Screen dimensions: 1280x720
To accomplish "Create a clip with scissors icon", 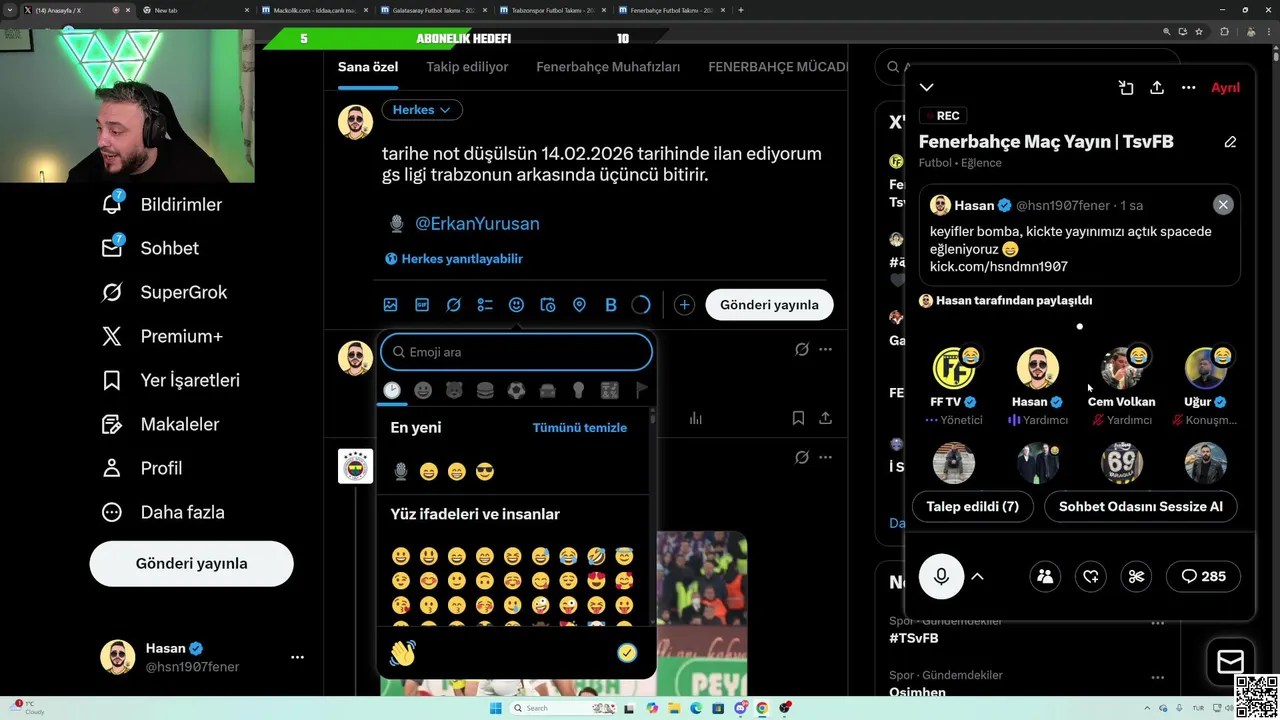I will coord(1136,576).
